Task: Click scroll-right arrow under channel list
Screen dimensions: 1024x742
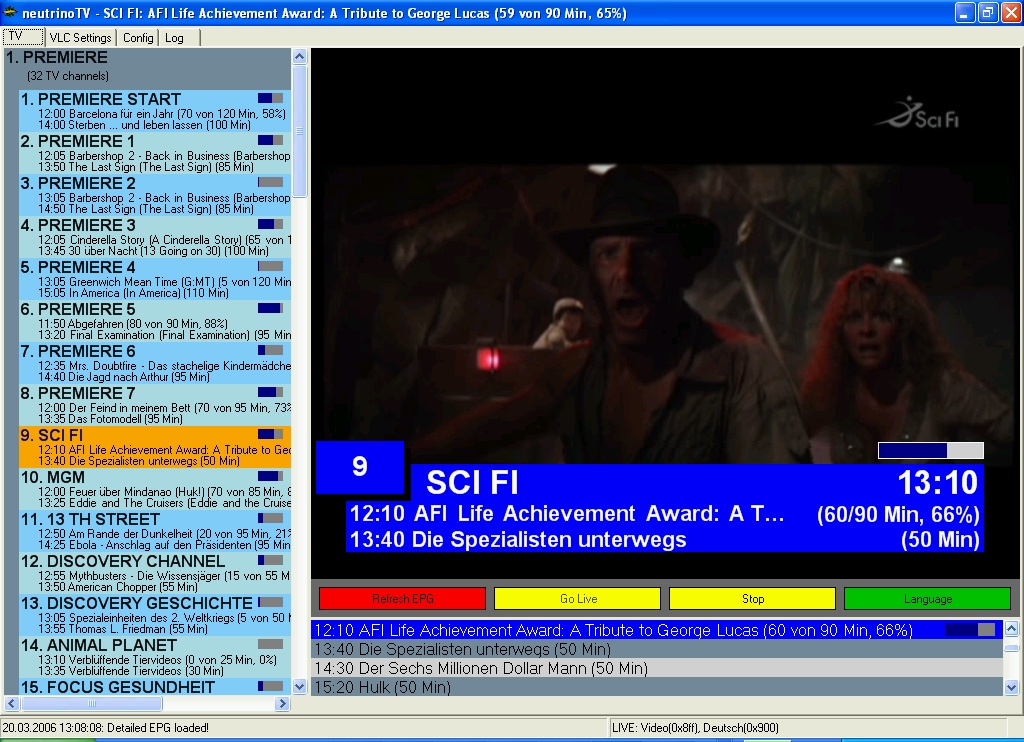Action: point(283,704)
